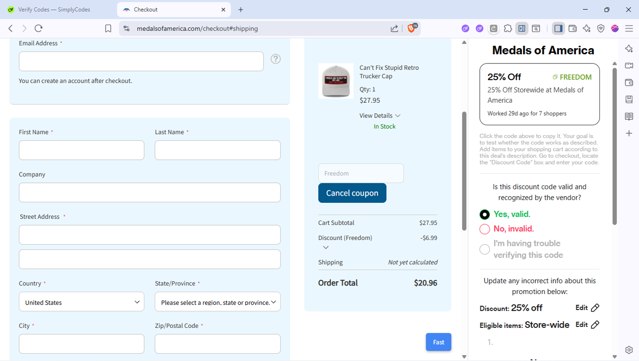
Task: Go forward to the next page
Action: click(x=24, y=29)
